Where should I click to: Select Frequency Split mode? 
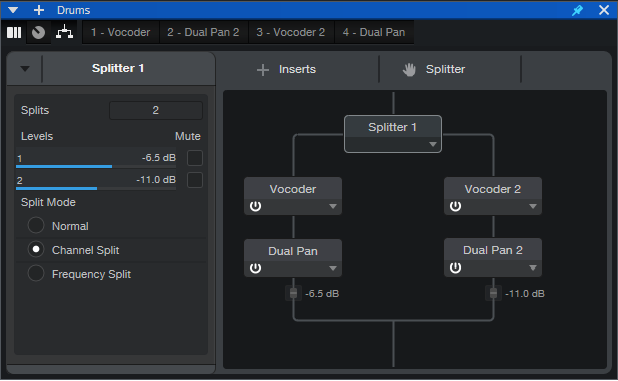click(36, 274)
